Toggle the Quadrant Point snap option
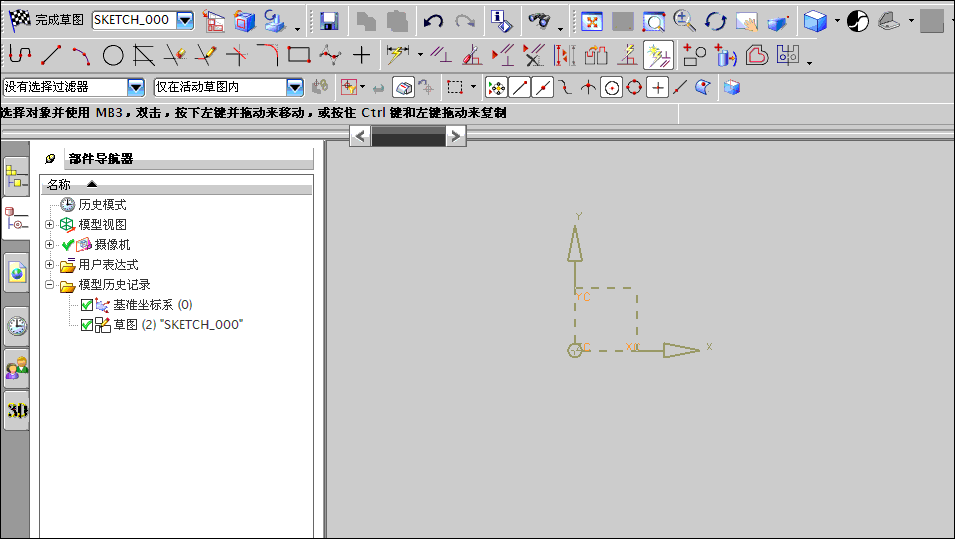The image size is (955, 539). coord(635,88)
